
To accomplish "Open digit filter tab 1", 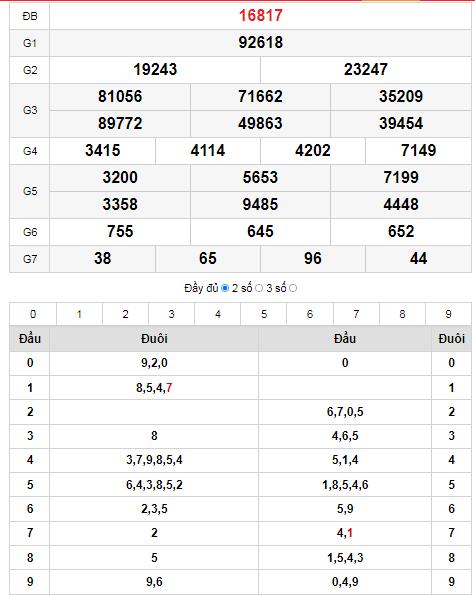I will click(79, 314).
